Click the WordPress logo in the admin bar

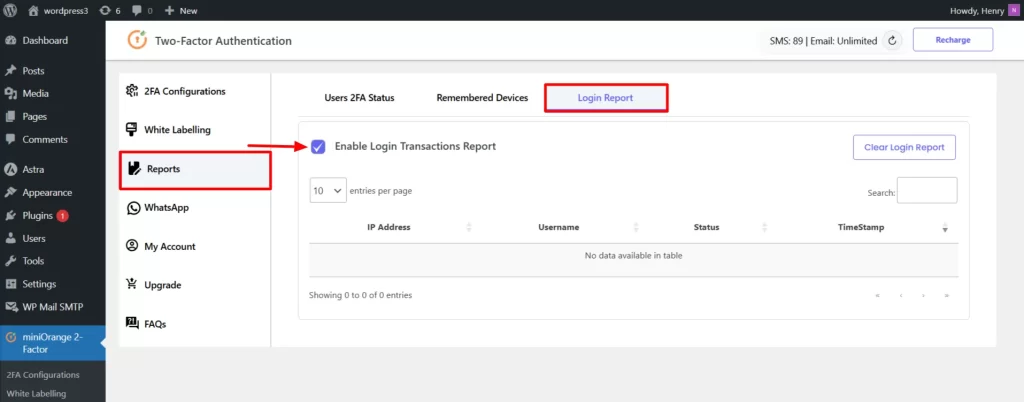[10, 10]
